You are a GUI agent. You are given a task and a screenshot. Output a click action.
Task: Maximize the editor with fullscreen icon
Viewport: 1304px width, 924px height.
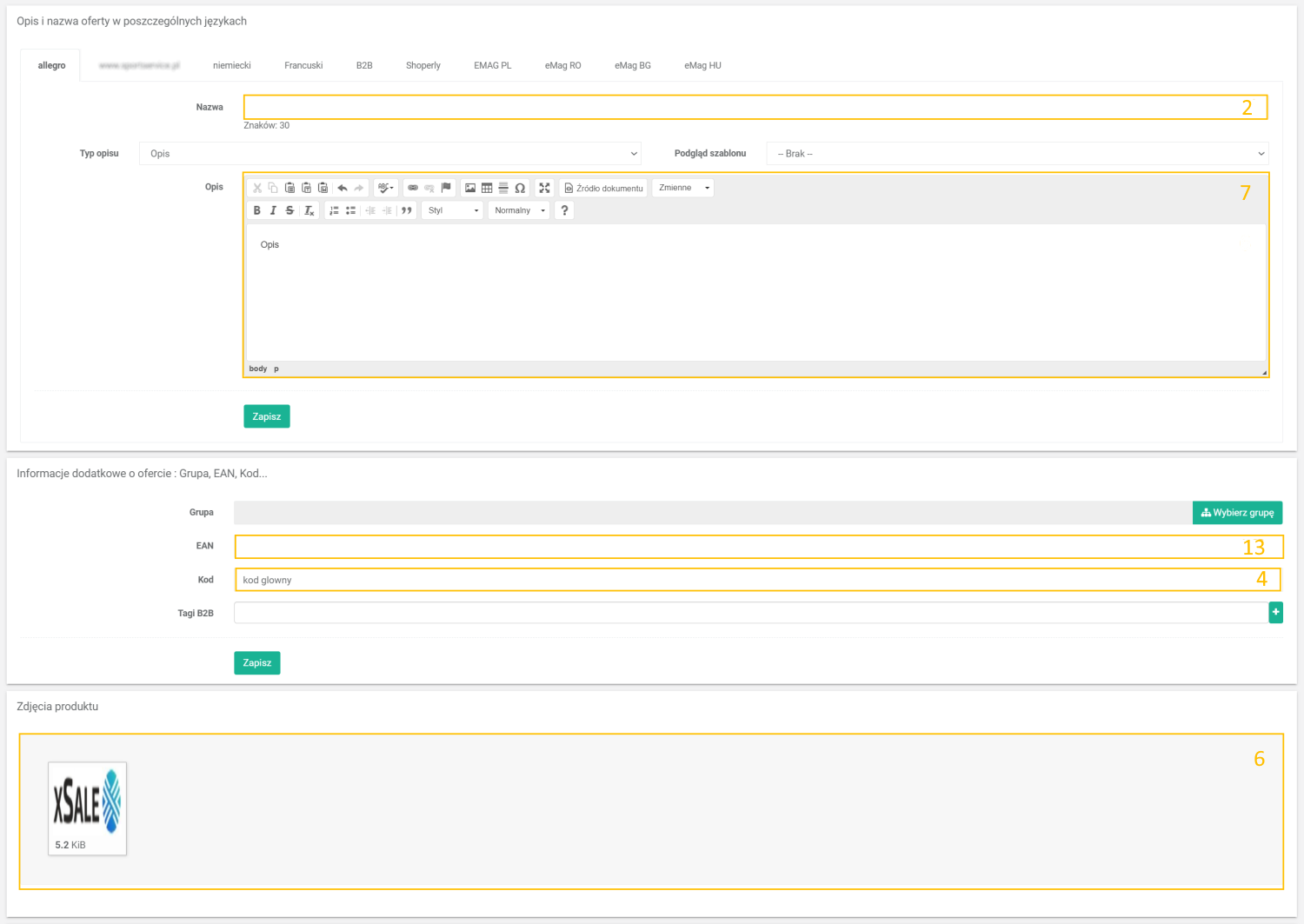[544, 188]
